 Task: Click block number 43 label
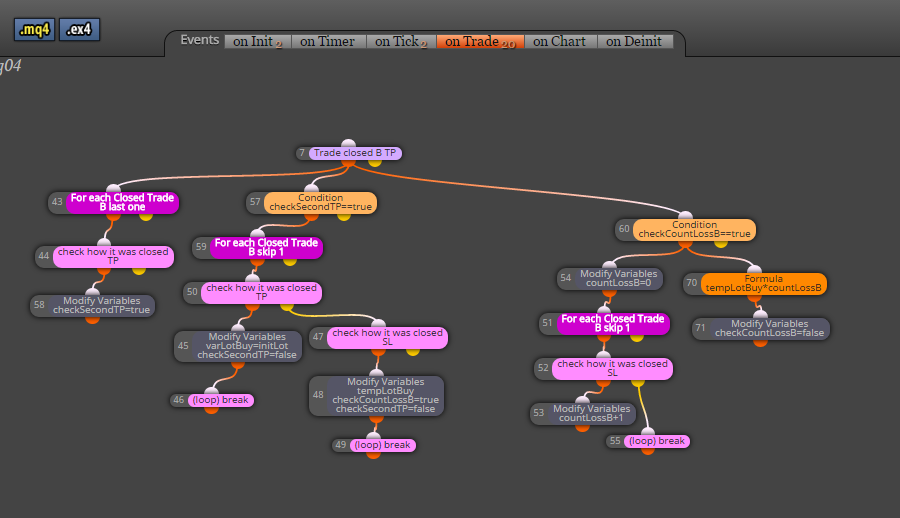point(57,202)
